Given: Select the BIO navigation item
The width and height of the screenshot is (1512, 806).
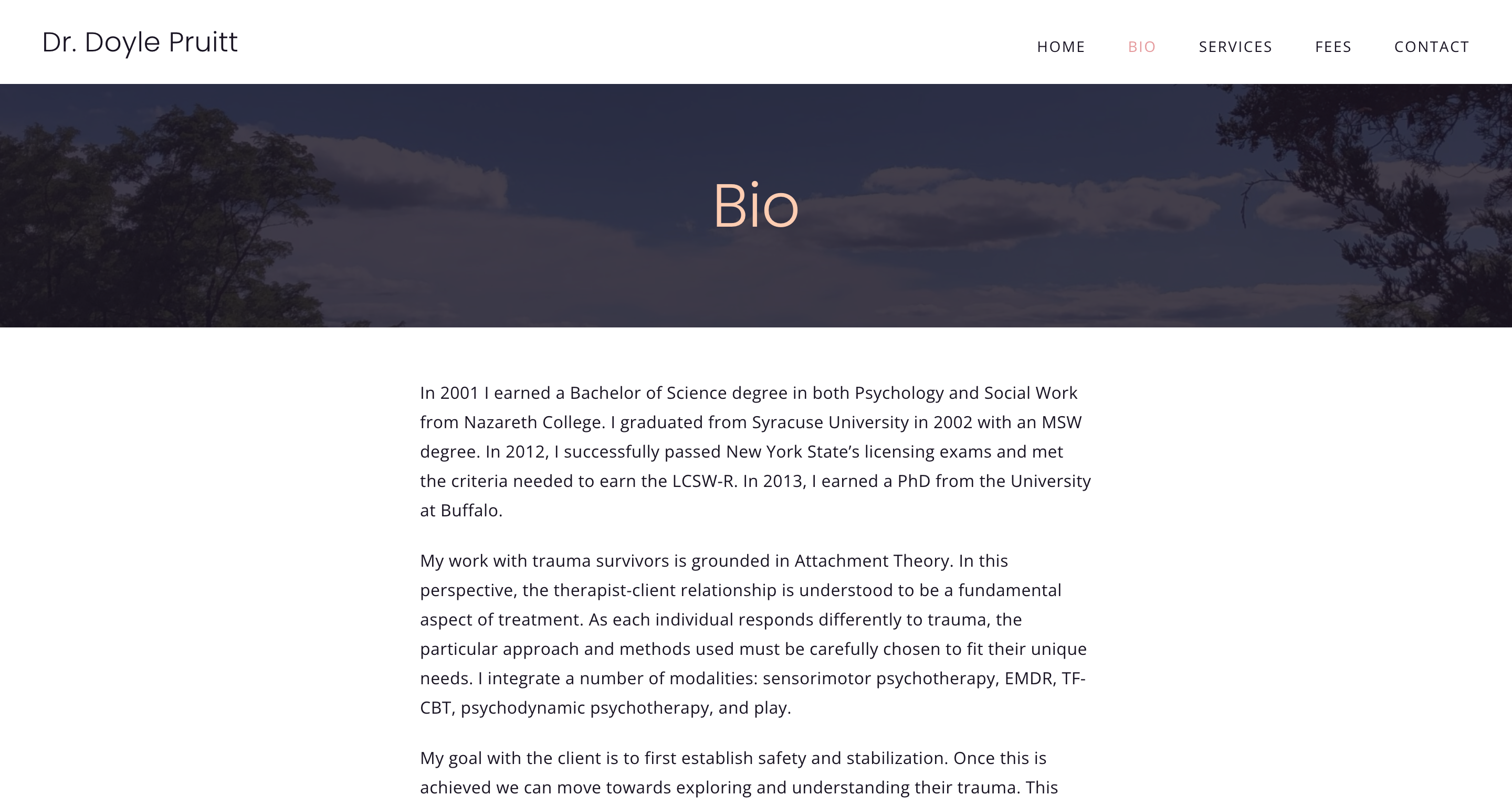Looking at the screenshot, I should (x=1142, y=47).
